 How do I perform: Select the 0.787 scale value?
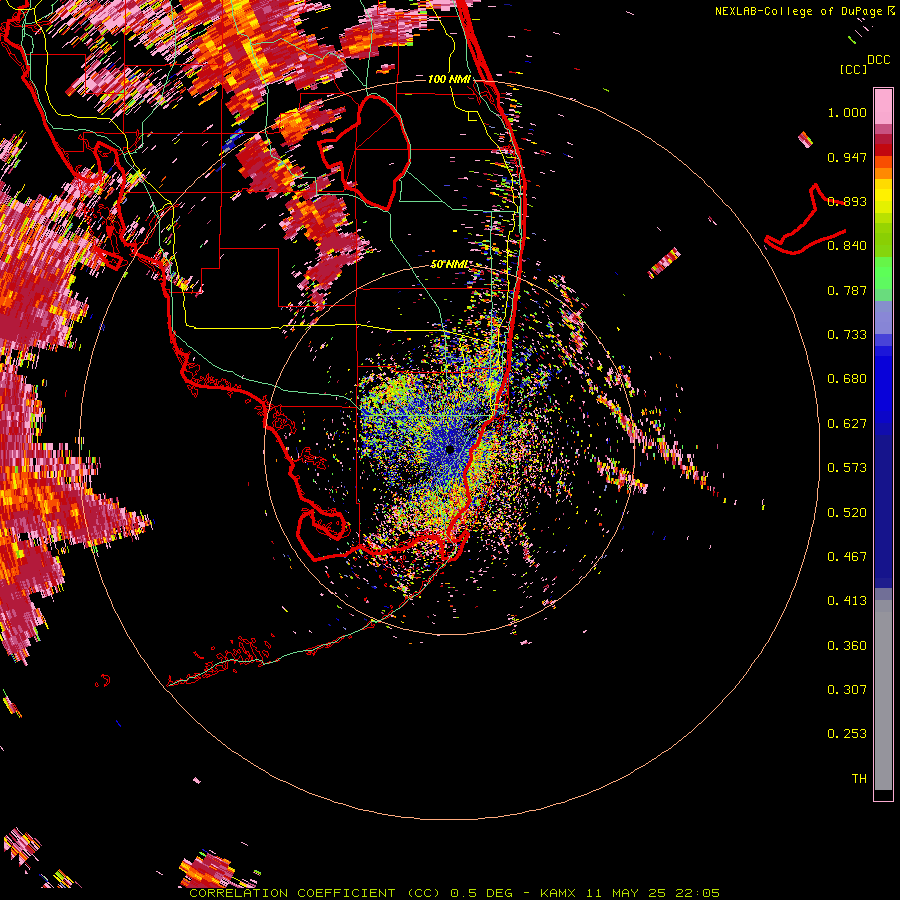click(x=847, y=290)
